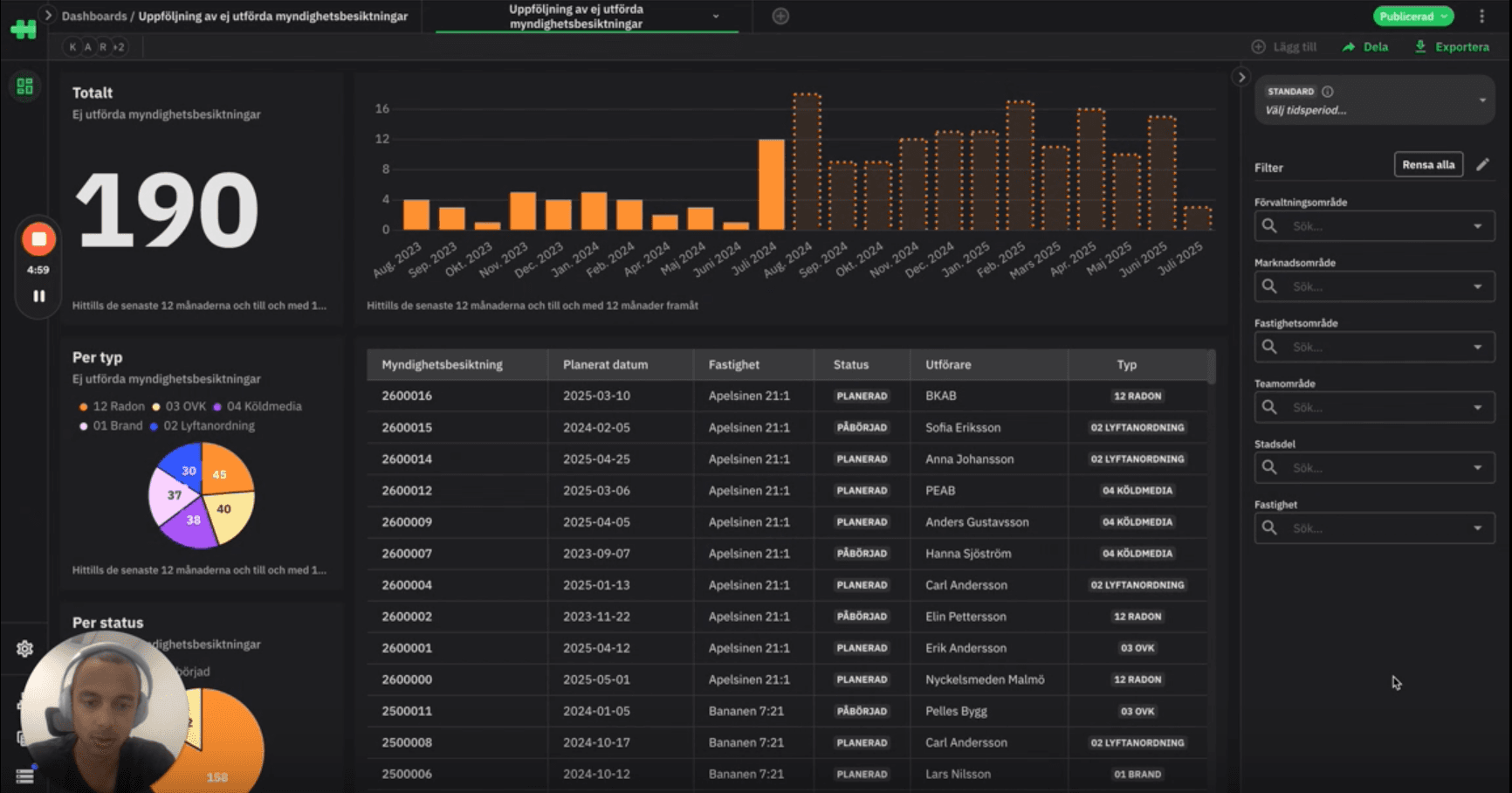Select the purple pie slice labeled 38

click(191, 522)
